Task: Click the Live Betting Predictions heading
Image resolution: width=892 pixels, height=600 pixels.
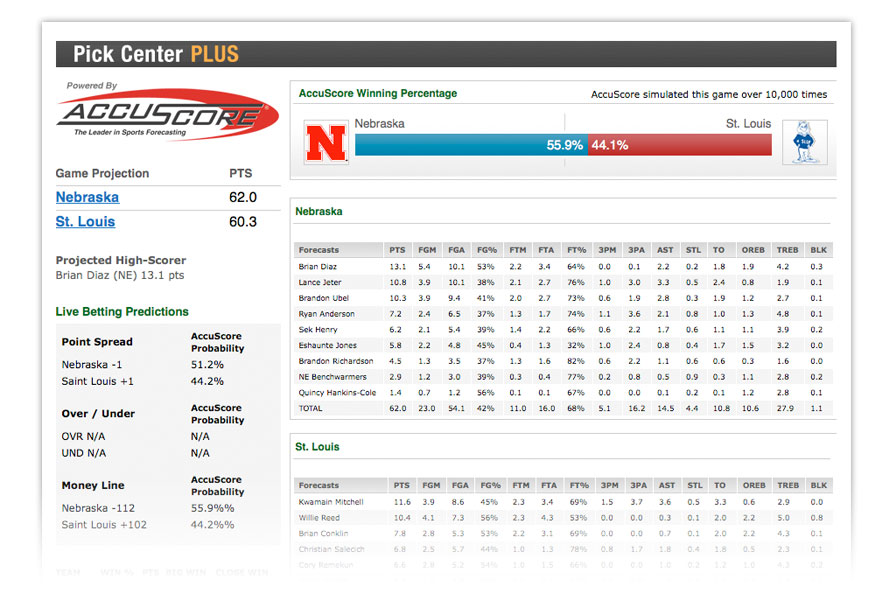Action: point(122,312)
